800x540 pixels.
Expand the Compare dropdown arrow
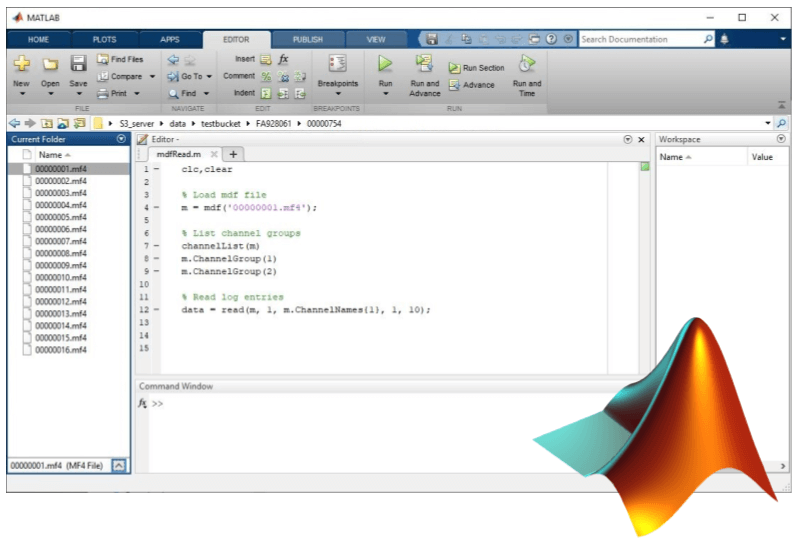coord(152,77)
